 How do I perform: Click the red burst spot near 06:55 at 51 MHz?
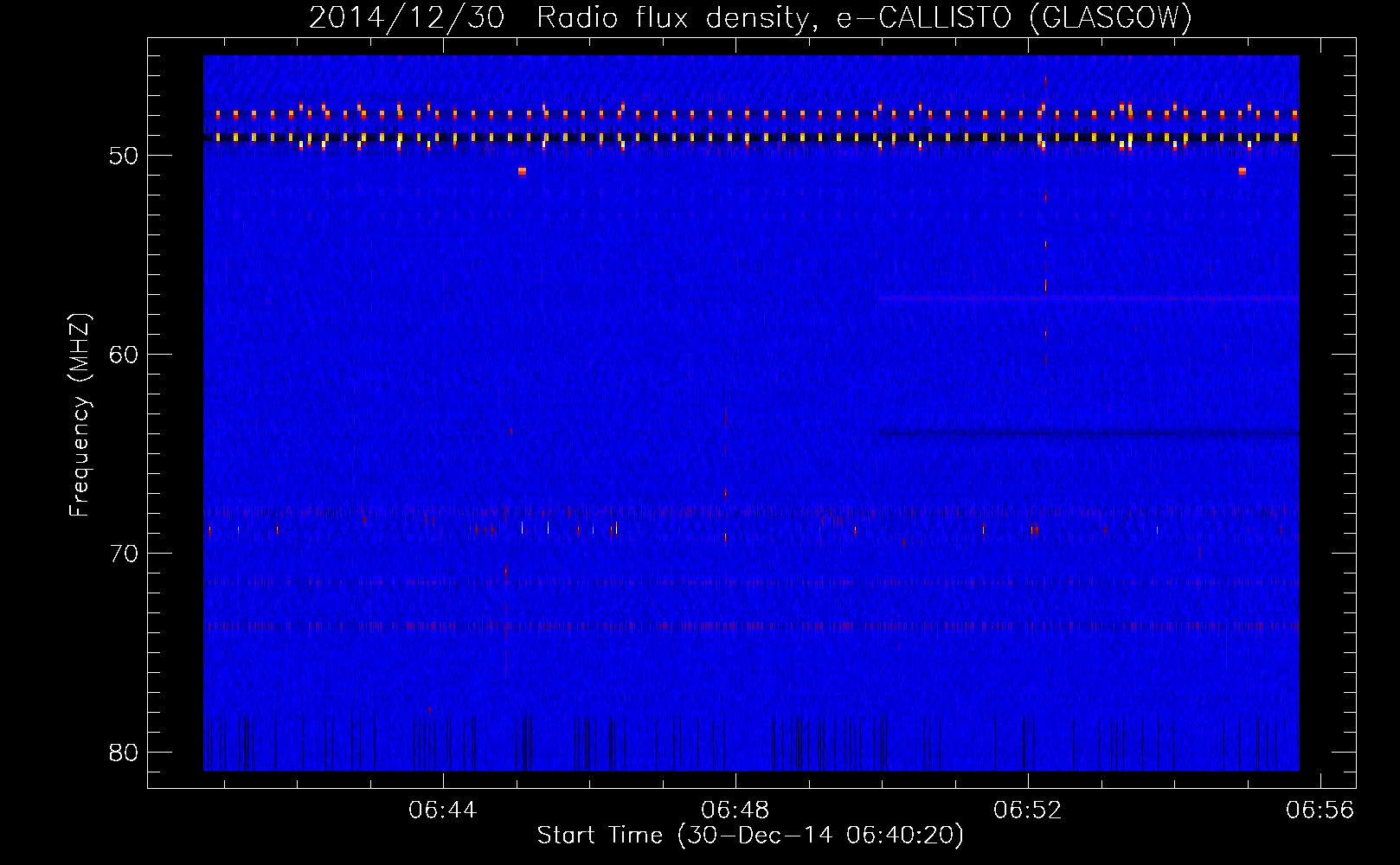coord(1242,171)
